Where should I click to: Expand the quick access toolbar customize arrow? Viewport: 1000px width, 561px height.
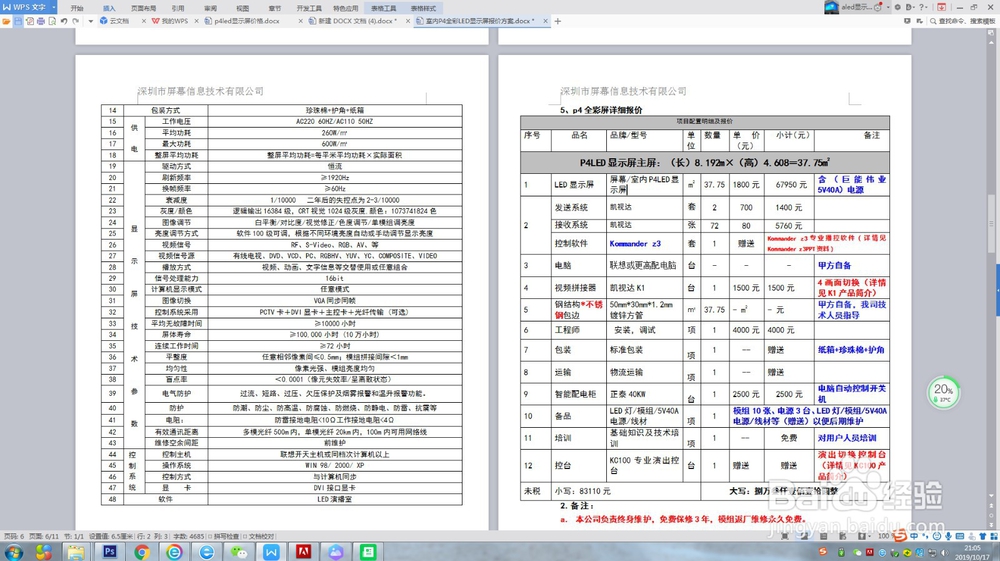pyautogui.click(x=90, y=21)
